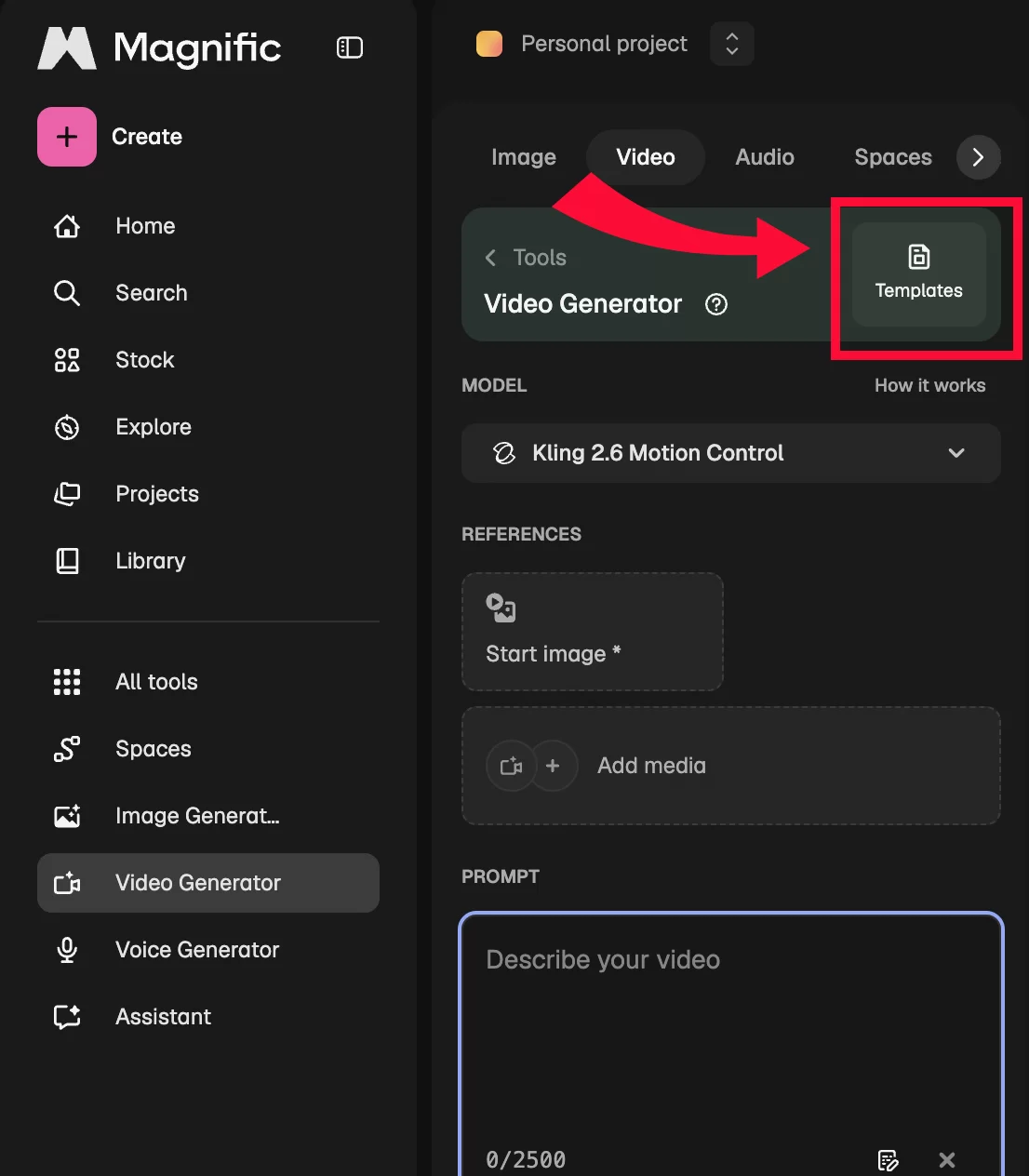Open the Kling 2.6 Motion Control dropdown
This screenshot has height=1176, width=1029.
click(731, 453)
